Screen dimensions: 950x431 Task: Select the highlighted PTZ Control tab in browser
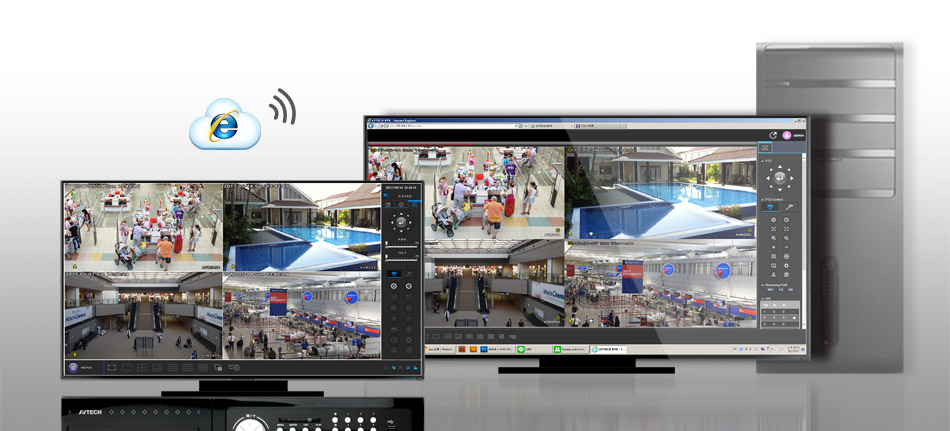pyautogui.click(x=770, y=208)
